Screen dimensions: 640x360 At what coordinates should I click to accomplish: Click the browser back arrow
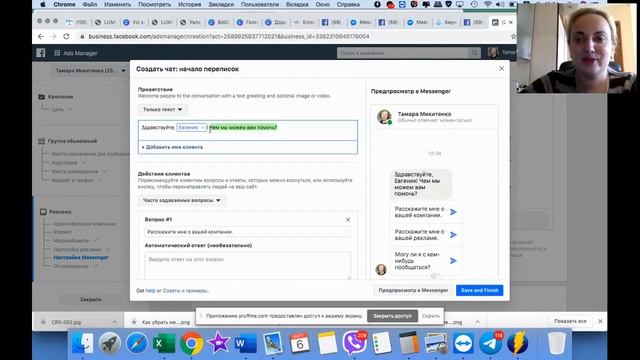click(x=41, y=36)
